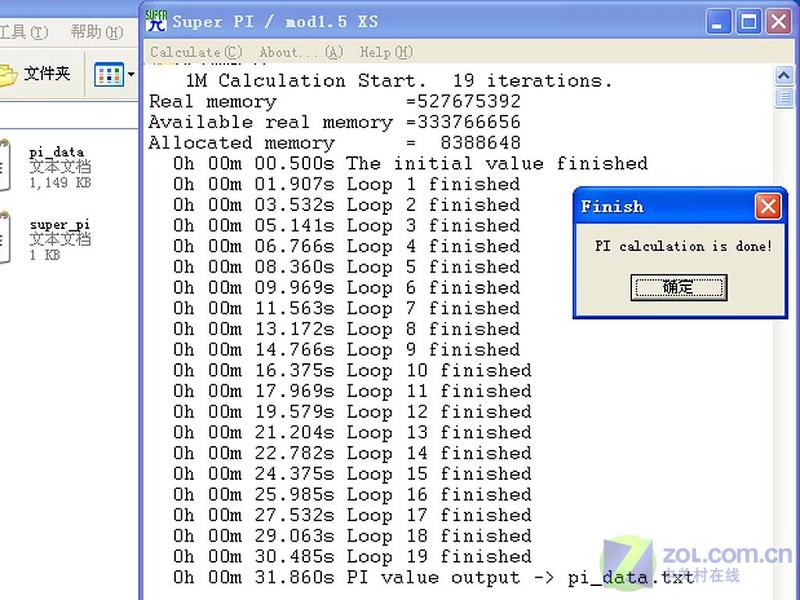Click the 'The initial value finished' line
The image size is (800, 600).
click(x=410, y=164)
